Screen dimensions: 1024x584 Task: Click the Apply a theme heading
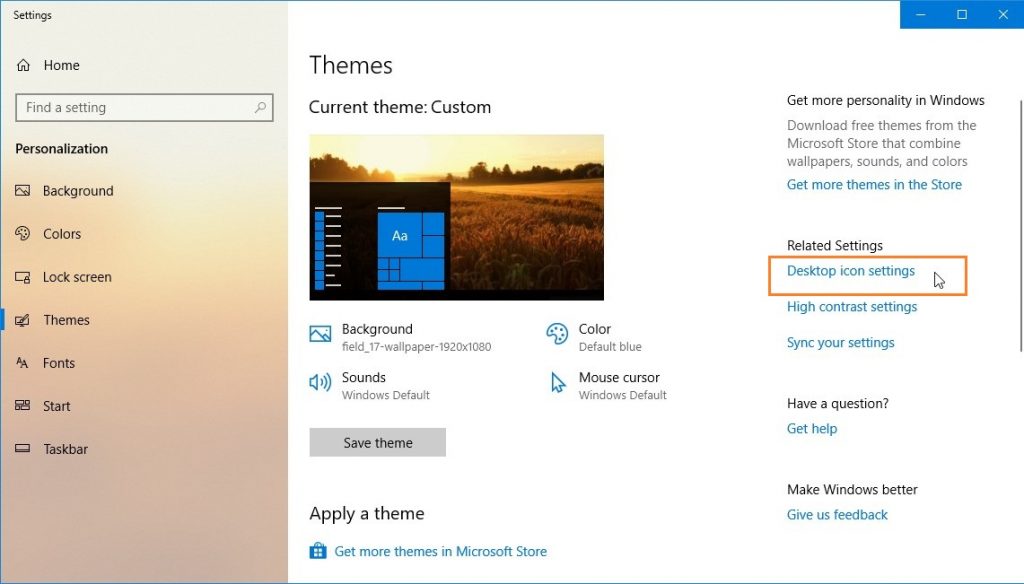point(367,513)
